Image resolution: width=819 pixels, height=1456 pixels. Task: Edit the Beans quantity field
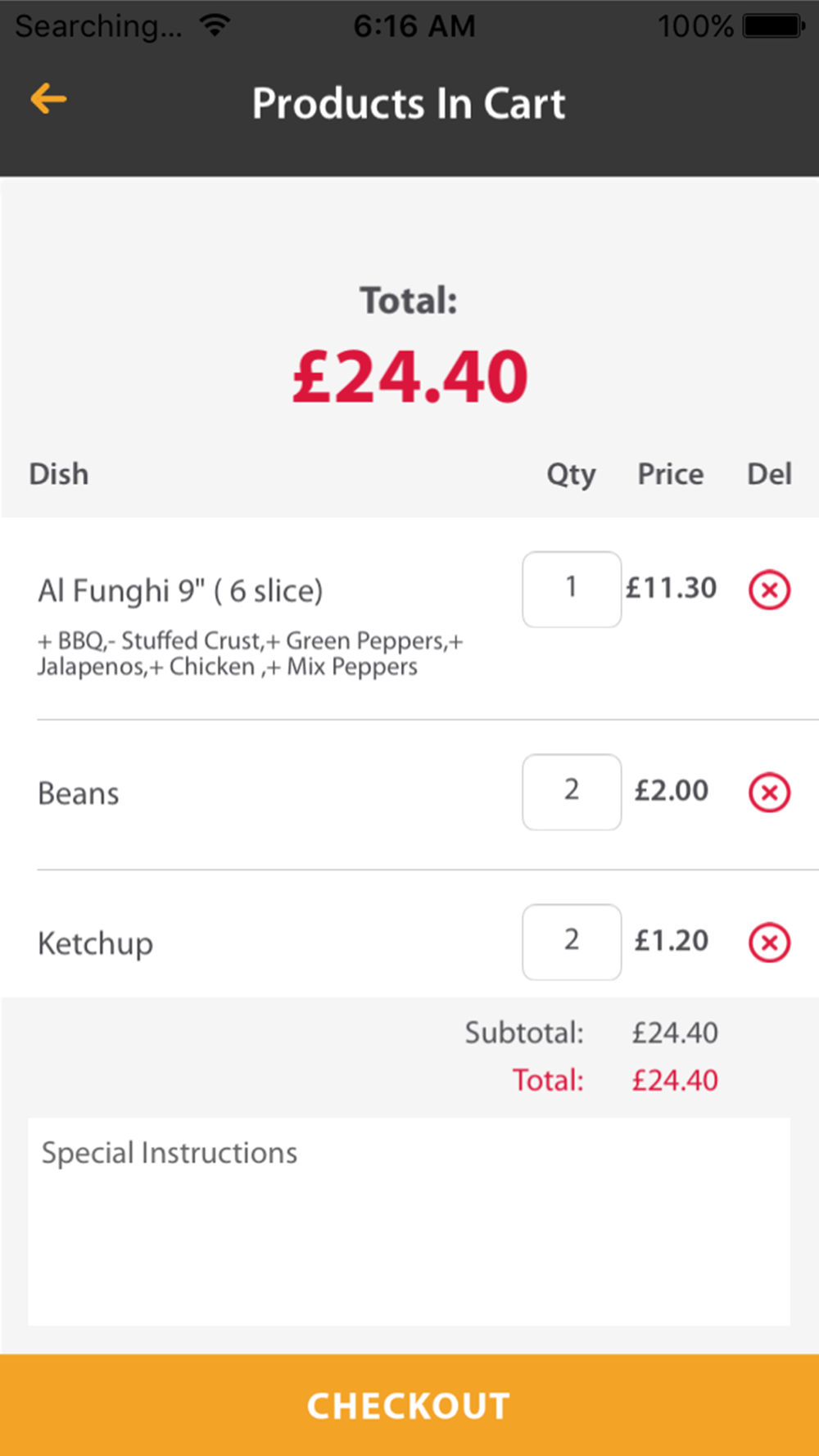tap(571, 791)
